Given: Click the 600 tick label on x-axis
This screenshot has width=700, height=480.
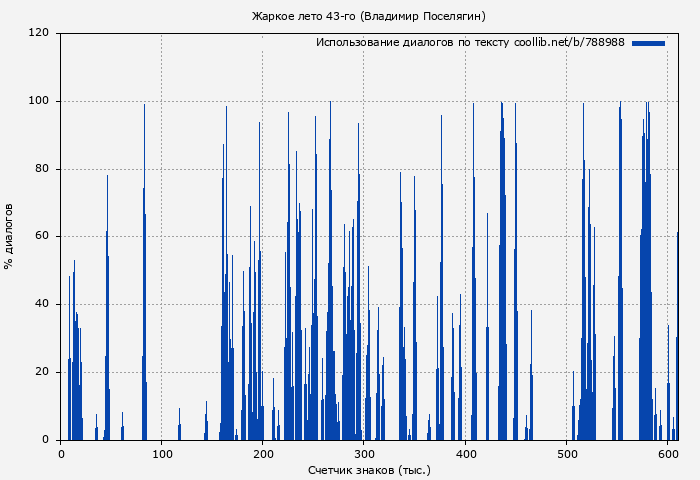Looking at the screenshot, I should pos(668,454).
